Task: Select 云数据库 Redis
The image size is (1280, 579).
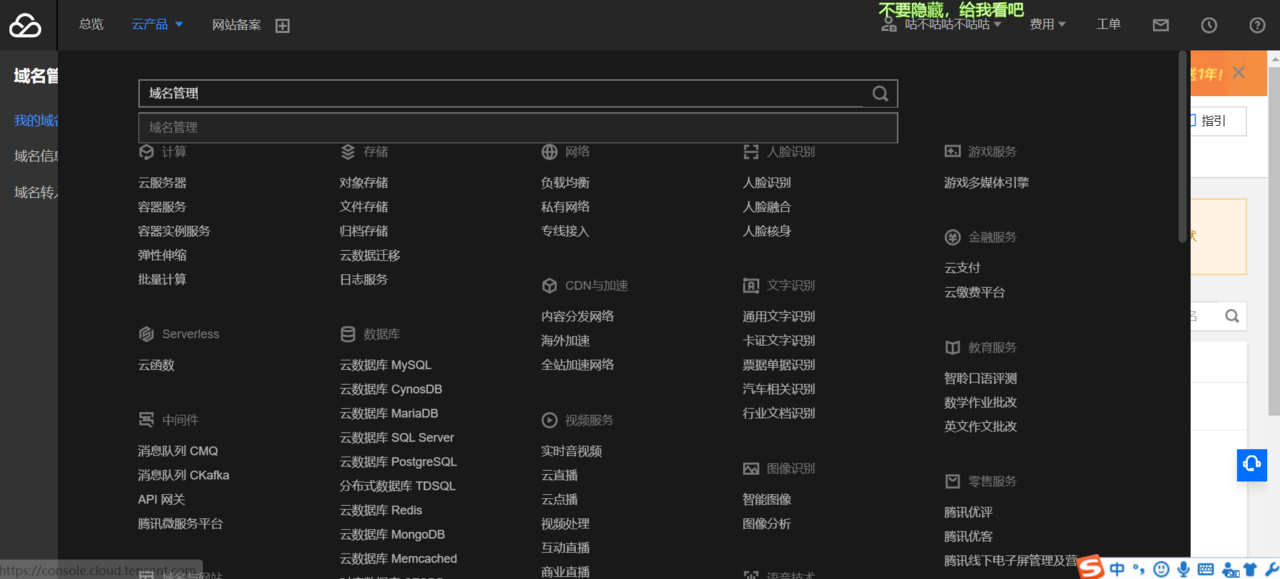Action: 381,510
